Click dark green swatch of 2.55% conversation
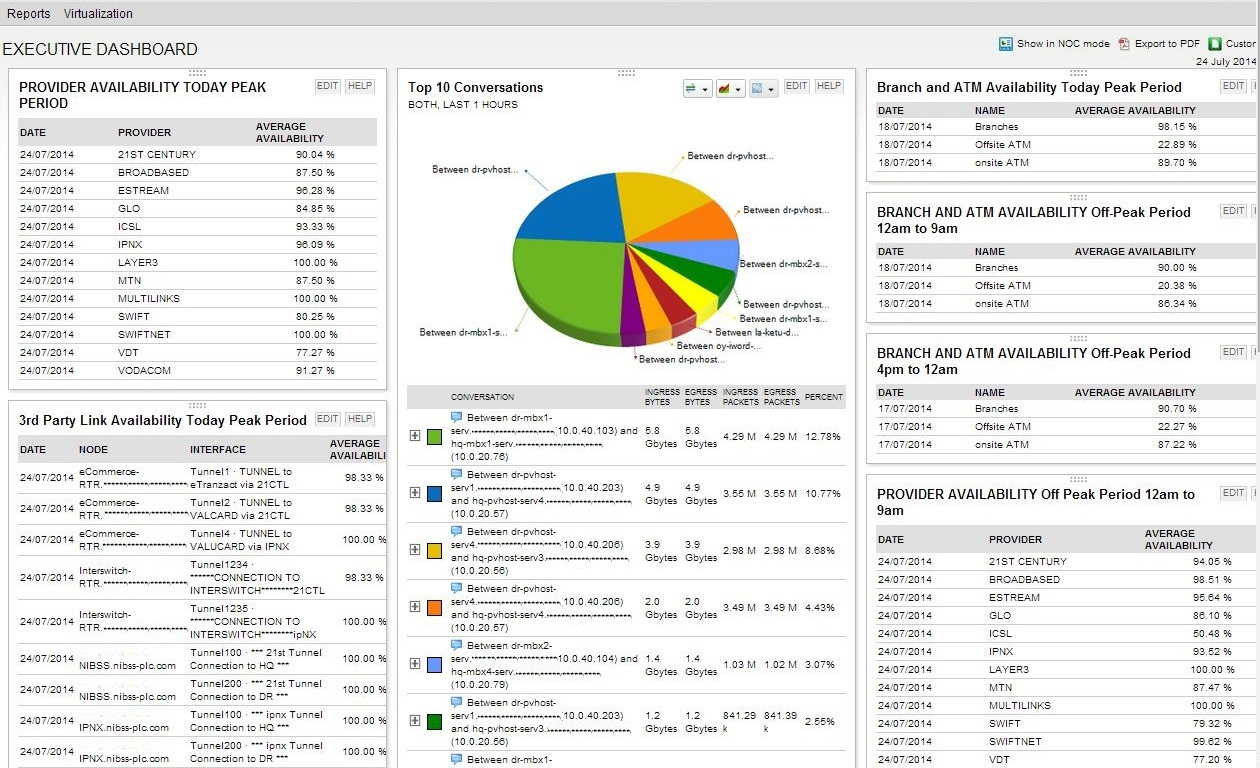 point(435,722)
